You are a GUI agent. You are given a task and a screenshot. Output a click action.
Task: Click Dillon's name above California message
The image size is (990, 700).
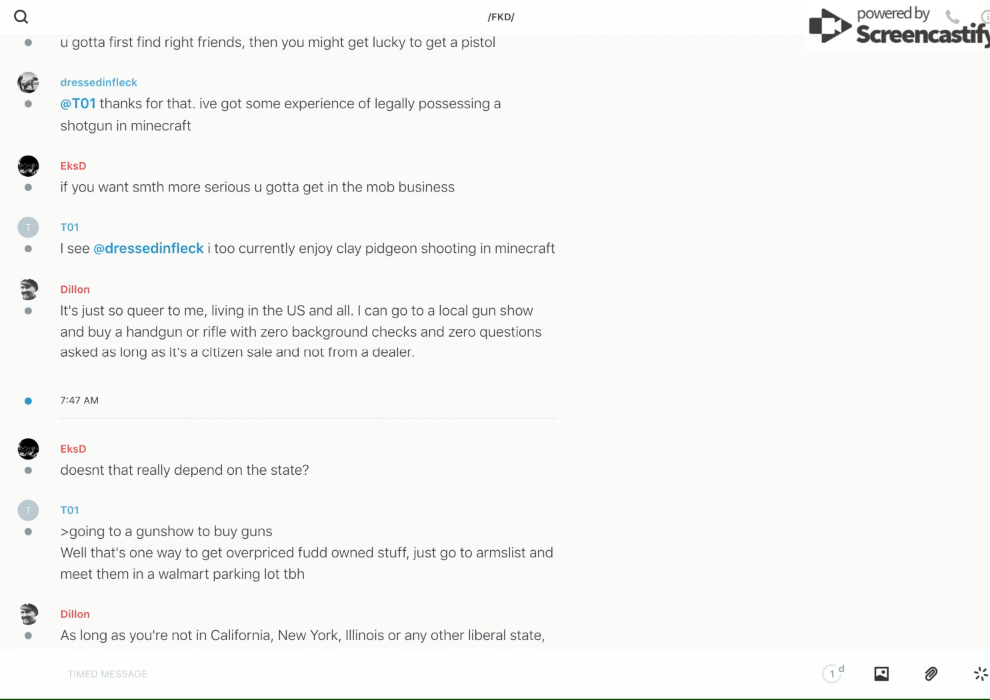(75, 614)
